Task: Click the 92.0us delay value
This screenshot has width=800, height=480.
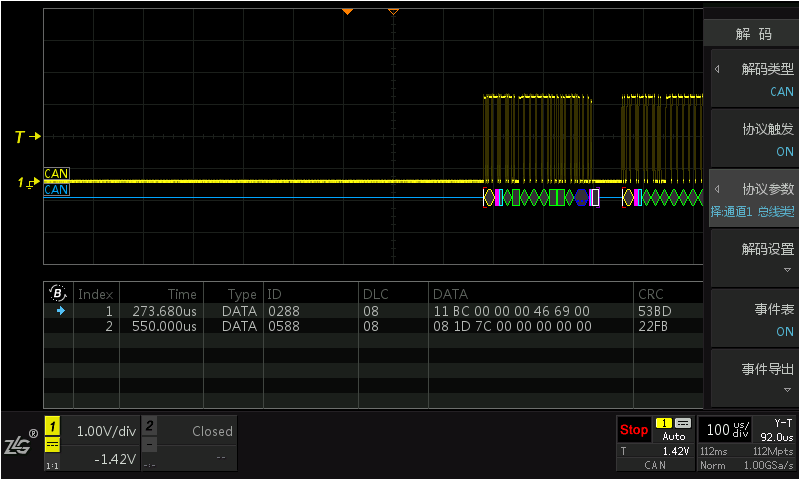Action: click(777, 437)
